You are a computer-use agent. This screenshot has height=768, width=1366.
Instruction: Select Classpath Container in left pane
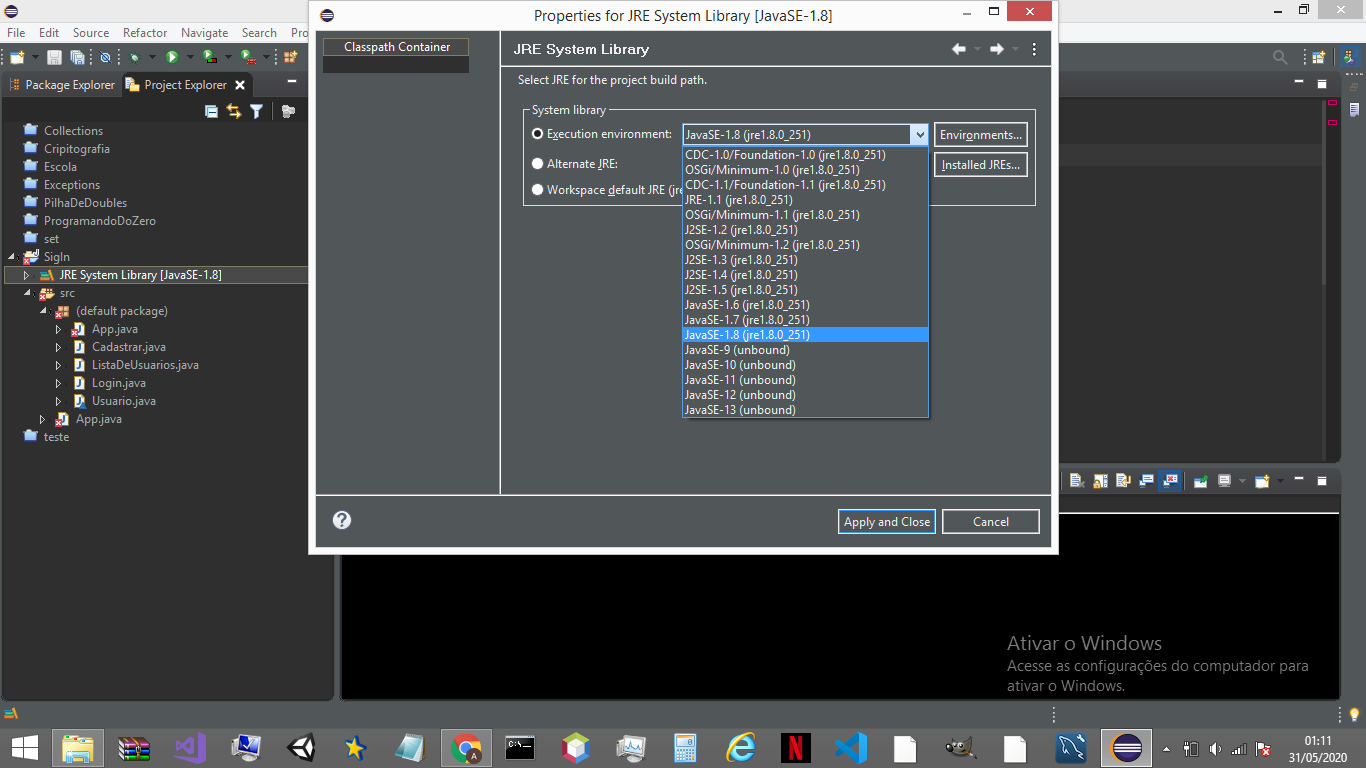[396, 47]
